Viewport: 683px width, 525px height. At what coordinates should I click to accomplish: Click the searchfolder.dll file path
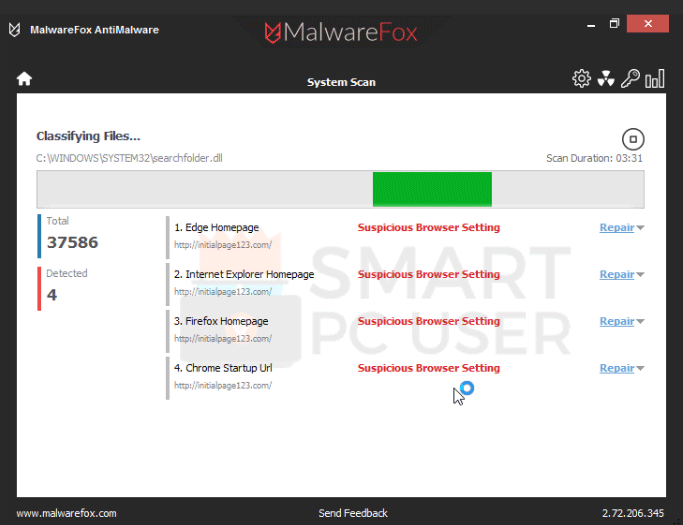pyautogui.click(x=129, y=158)
